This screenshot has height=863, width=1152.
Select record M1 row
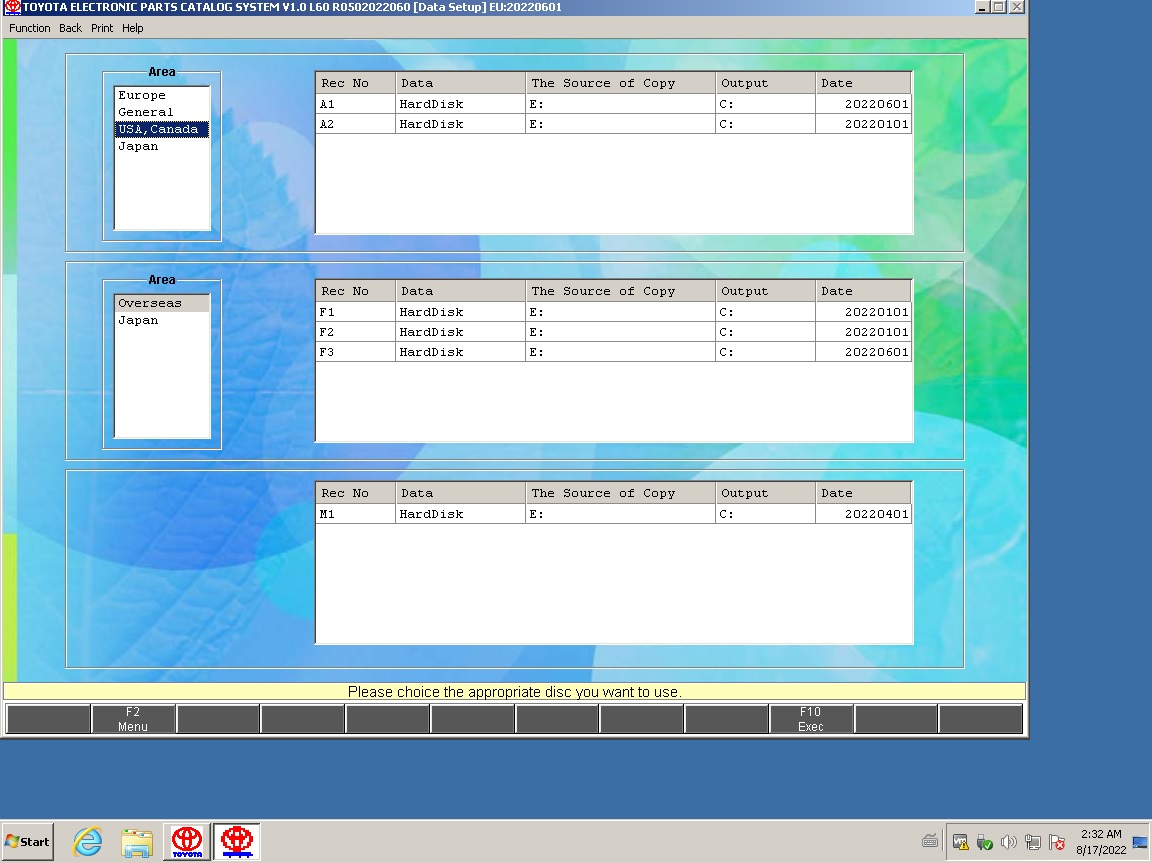[x=613, y=514]
